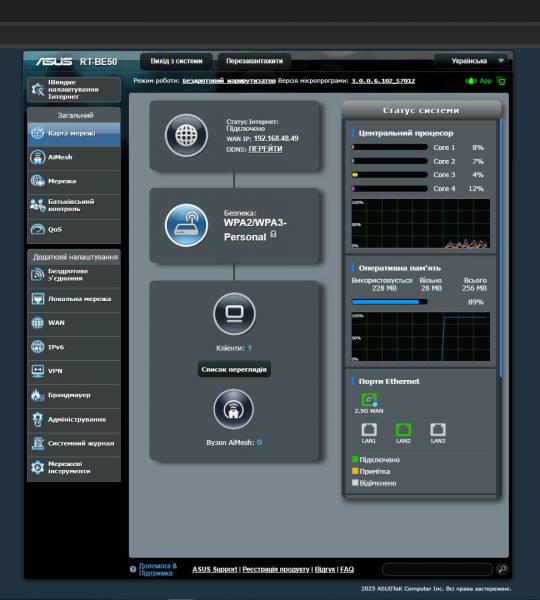This screenshot has width=540, height=600.
Task: Click the WAN IP 192.168.48.49 text
Action: (x=276, y=139)
